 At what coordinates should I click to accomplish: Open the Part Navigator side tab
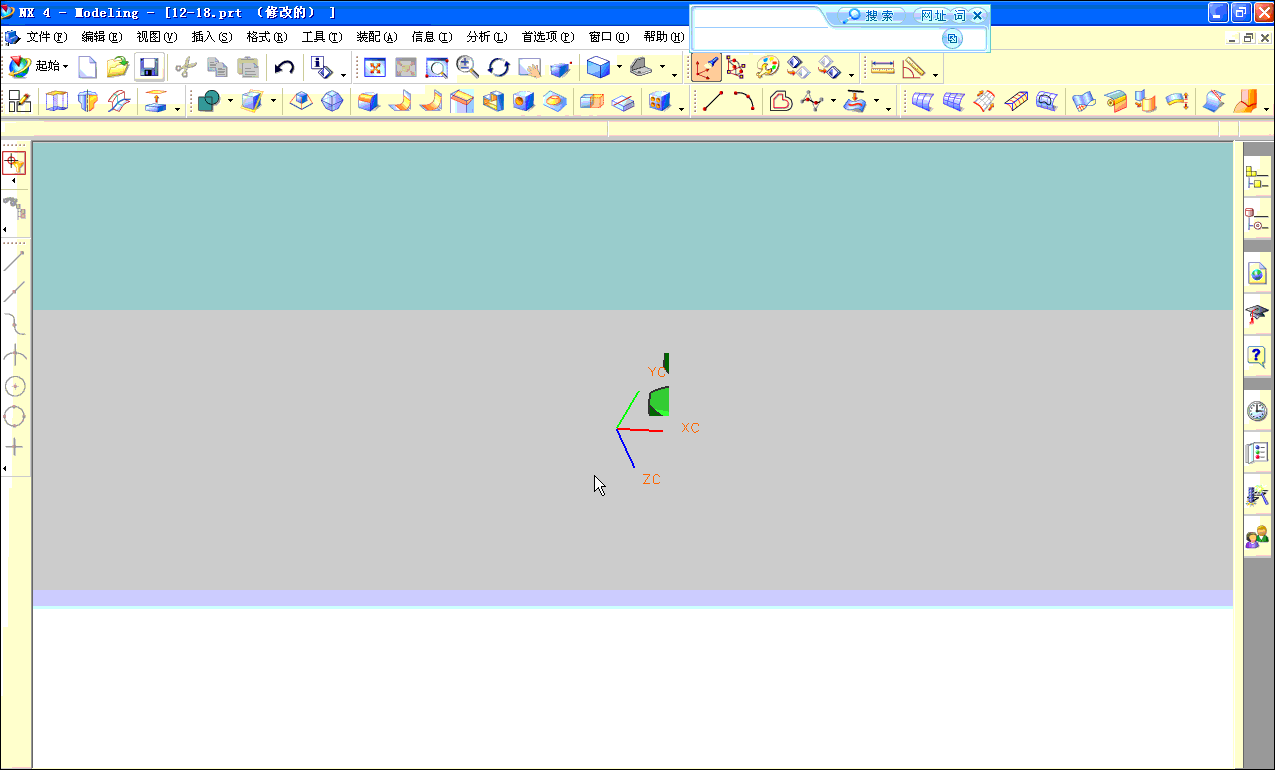click(x=1256, y=219)
